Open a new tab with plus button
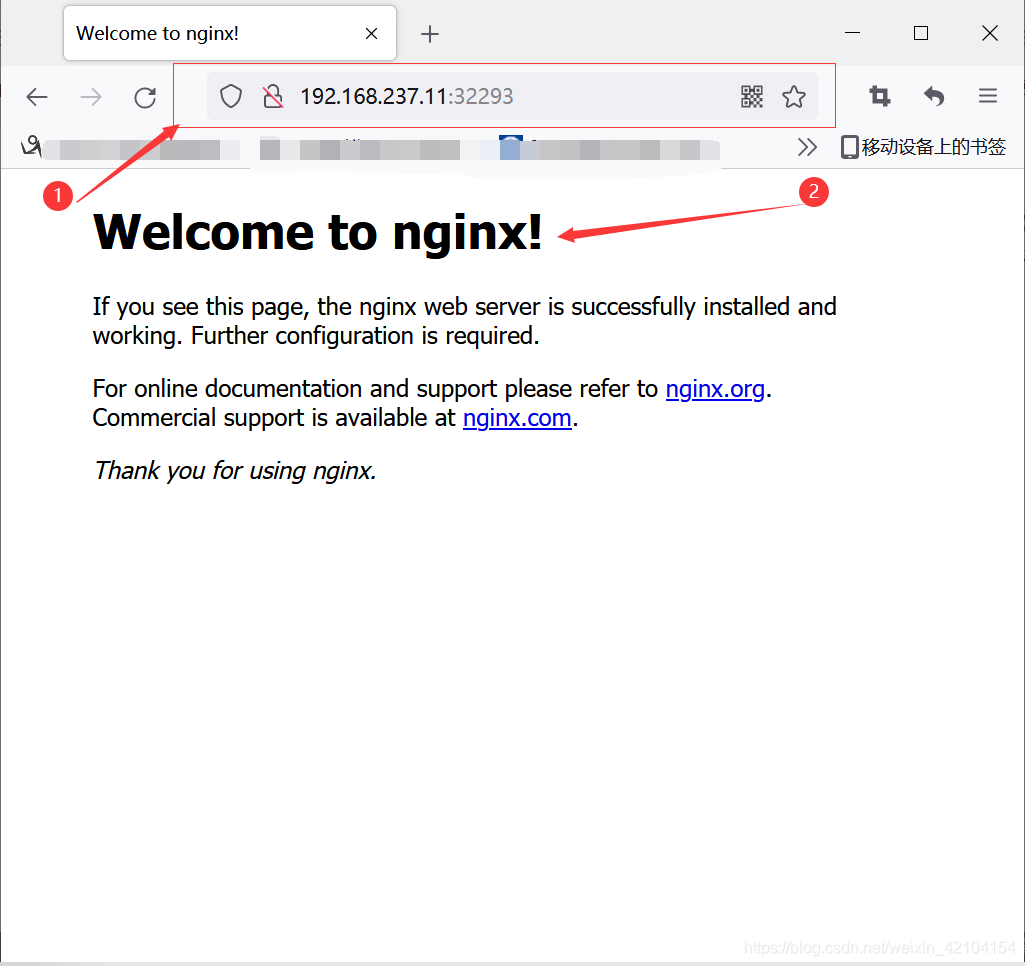Screen dimensions: 1025x966 (429, 34)
